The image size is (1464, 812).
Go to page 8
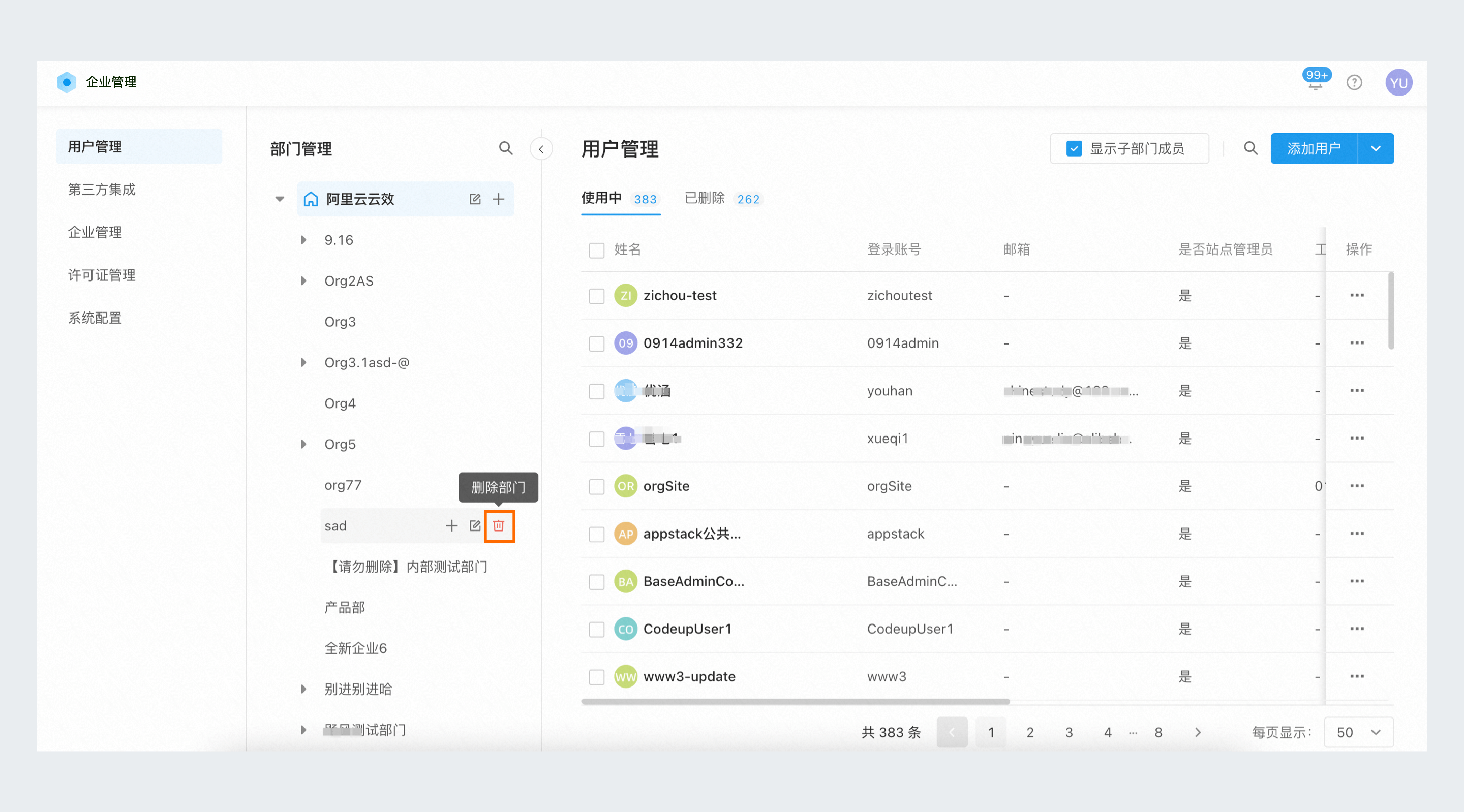tap(1158, 732)
